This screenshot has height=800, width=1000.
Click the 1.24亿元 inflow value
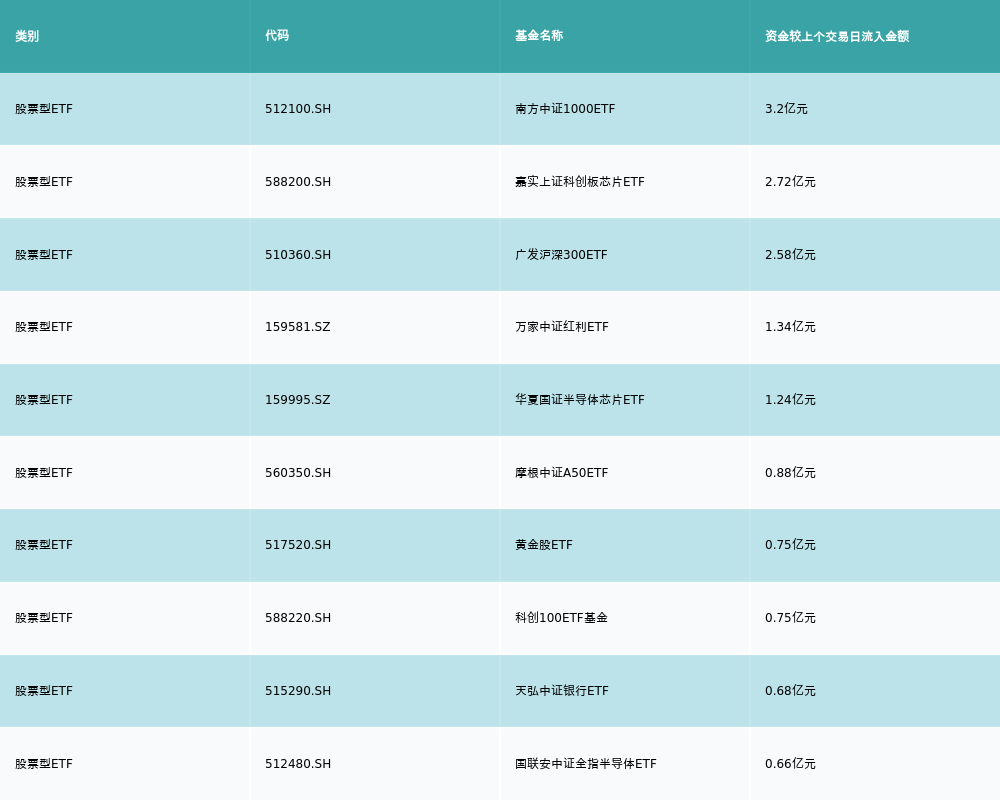tap(790, 400)
